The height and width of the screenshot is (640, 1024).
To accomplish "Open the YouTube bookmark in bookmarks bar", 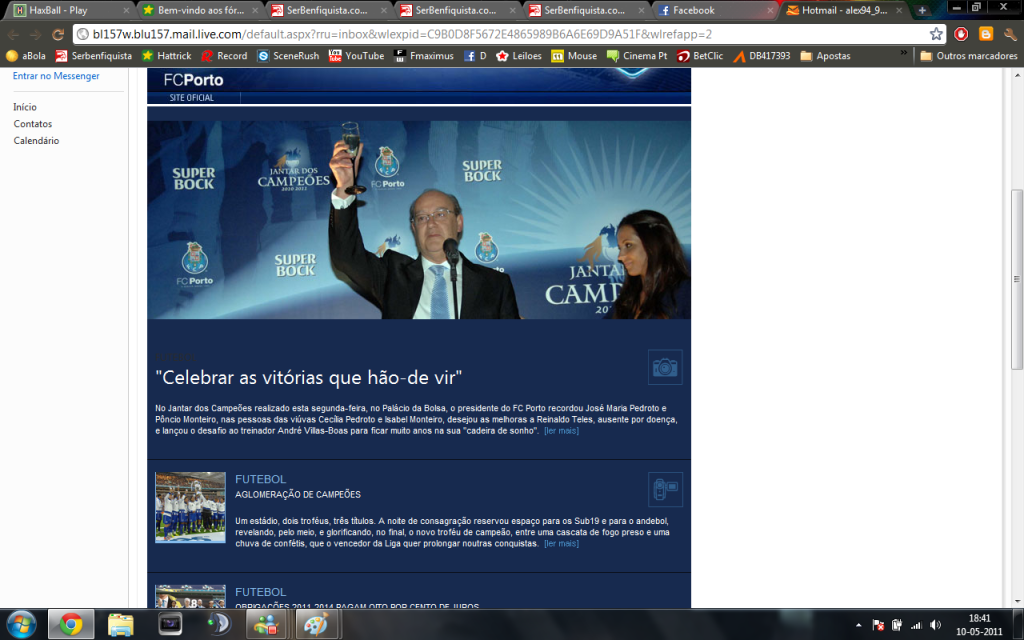I will pos(357,56).
